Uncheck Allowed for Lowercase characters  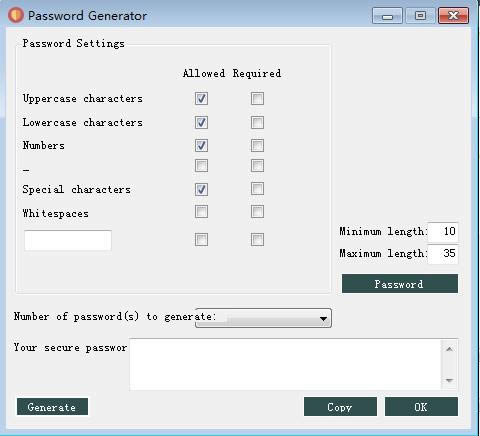click(201, 122)
